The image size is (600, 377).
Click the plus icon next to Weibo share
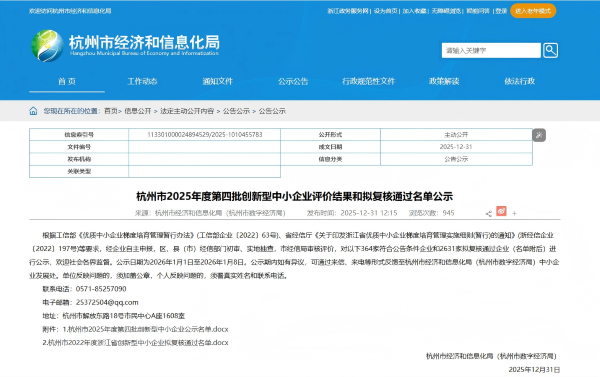point(514,214)
